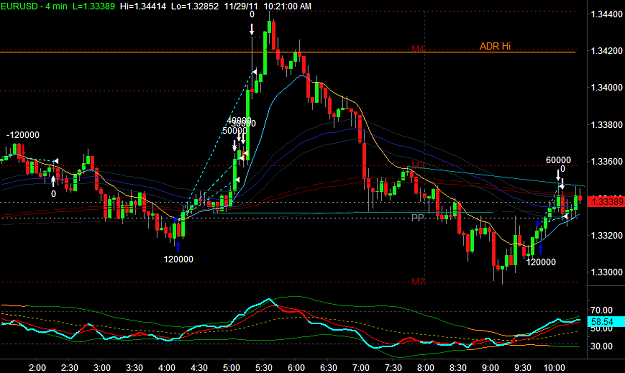Click the -120000 position label

click(x=23, y=135)
